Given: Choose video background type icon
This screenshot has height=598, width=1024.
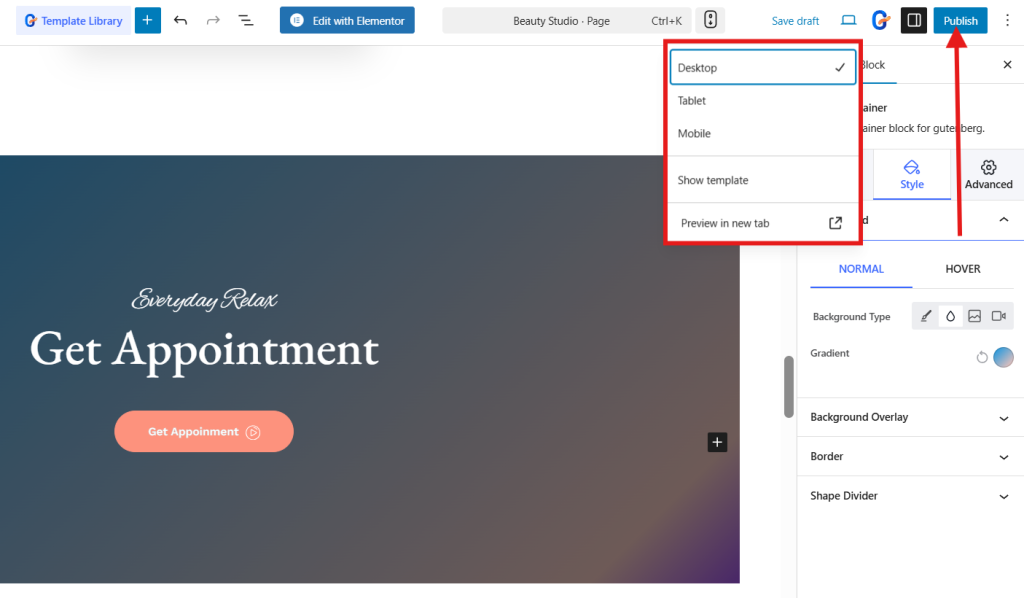Looking at the screenshot, I should coord(998,316).
